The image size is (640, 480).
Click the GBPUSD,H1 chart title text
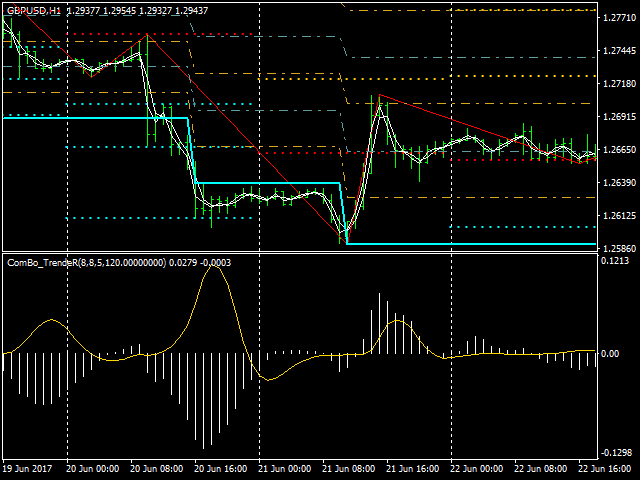pos(36,10)
